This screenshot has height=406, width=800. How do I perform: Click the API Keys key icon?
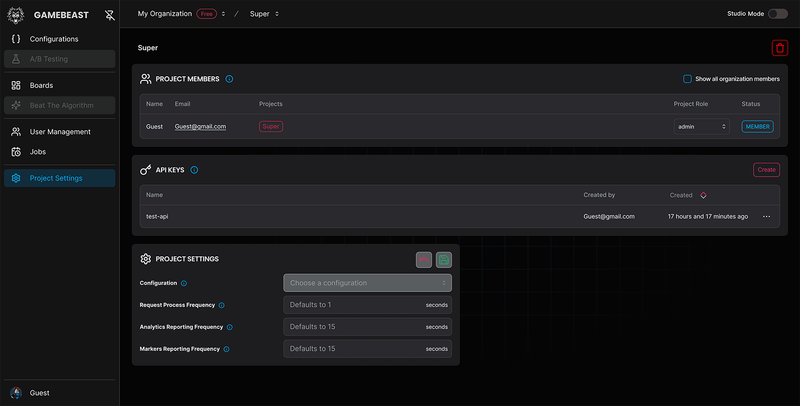pos(145,170)
